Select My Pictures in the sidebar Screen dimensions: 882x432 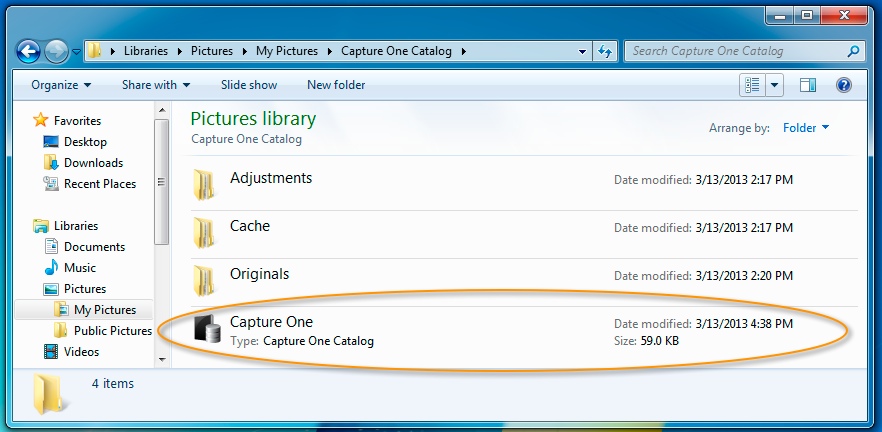pos(105,309)
